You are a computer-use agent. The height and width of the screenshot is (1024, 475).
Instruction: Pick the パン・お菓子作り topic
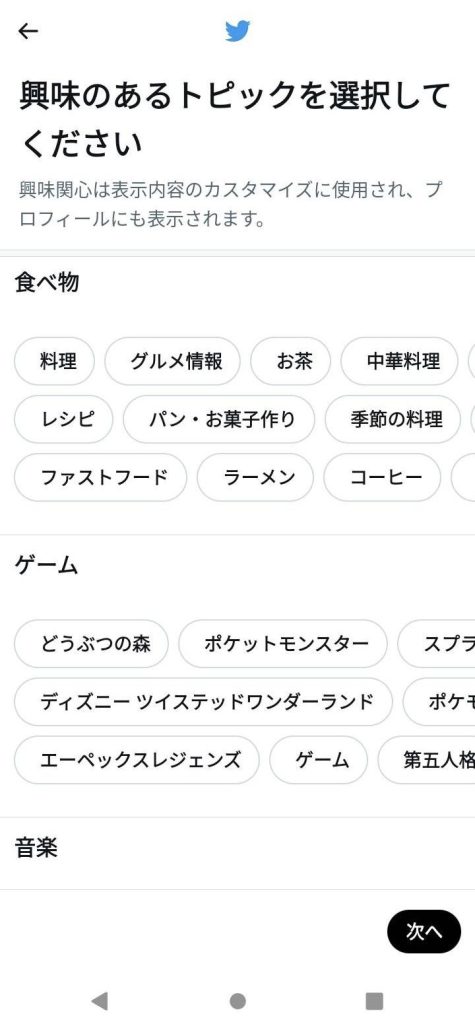[x=219, y=419]
